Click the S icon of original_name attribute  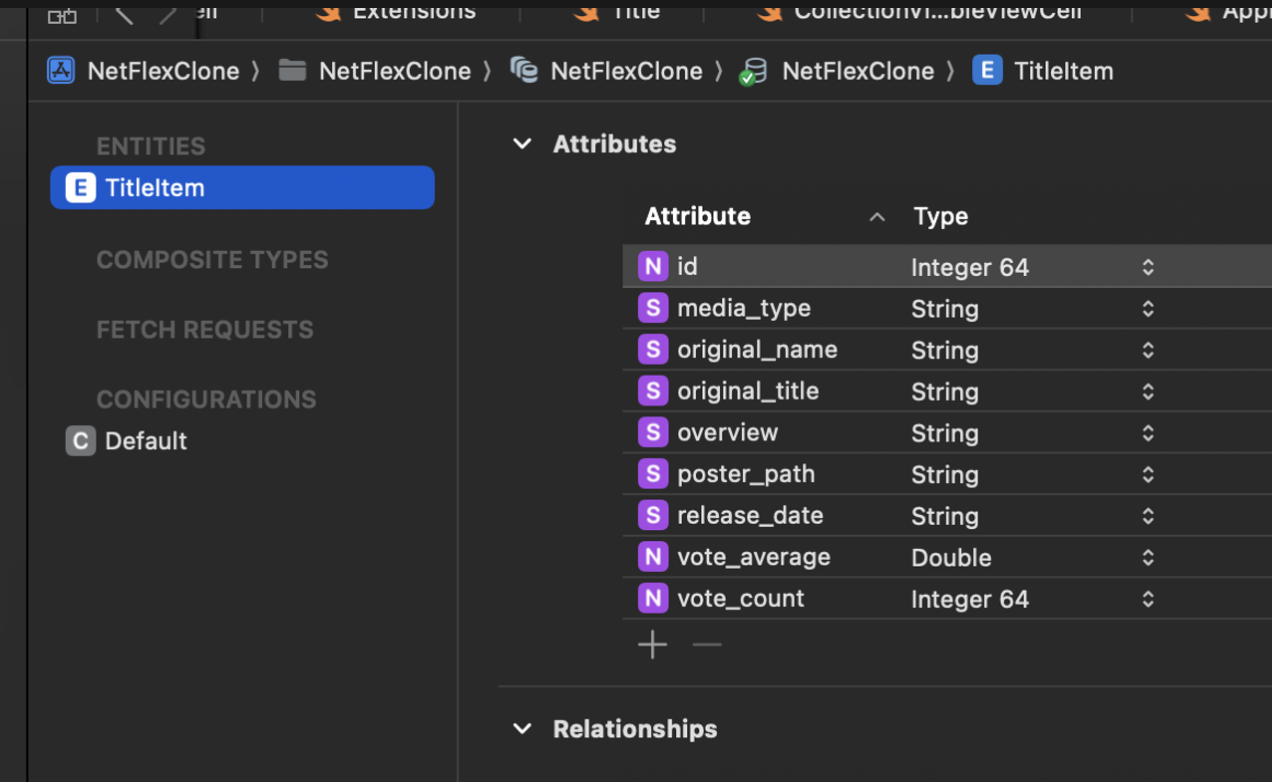coord(653,350)
